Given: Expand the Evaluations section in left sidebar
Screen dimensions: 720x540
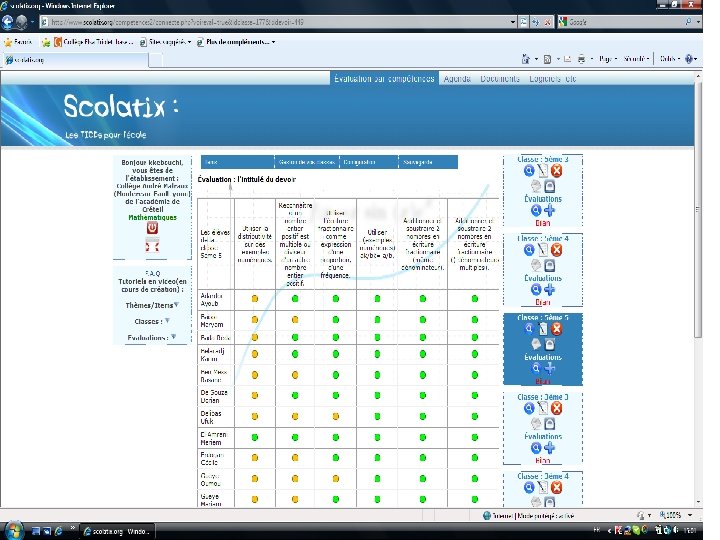Looking at the screenshot, I should click(174, 337).
